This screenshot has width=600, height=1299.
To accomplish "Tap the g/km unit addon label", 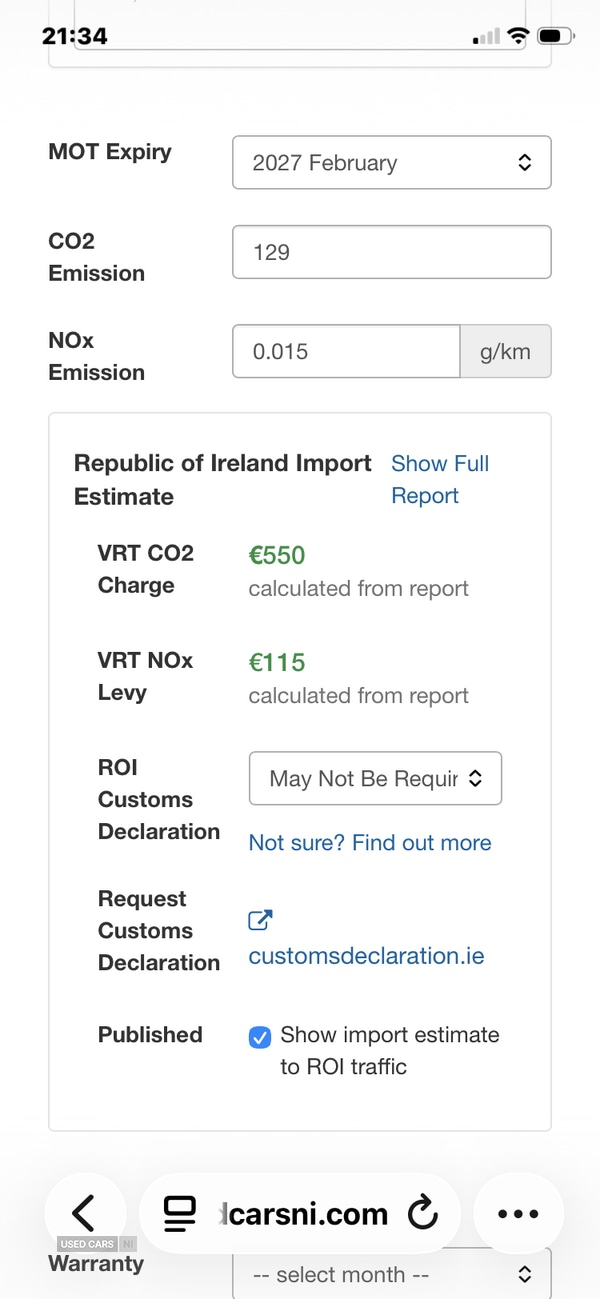I will (505, 352).
